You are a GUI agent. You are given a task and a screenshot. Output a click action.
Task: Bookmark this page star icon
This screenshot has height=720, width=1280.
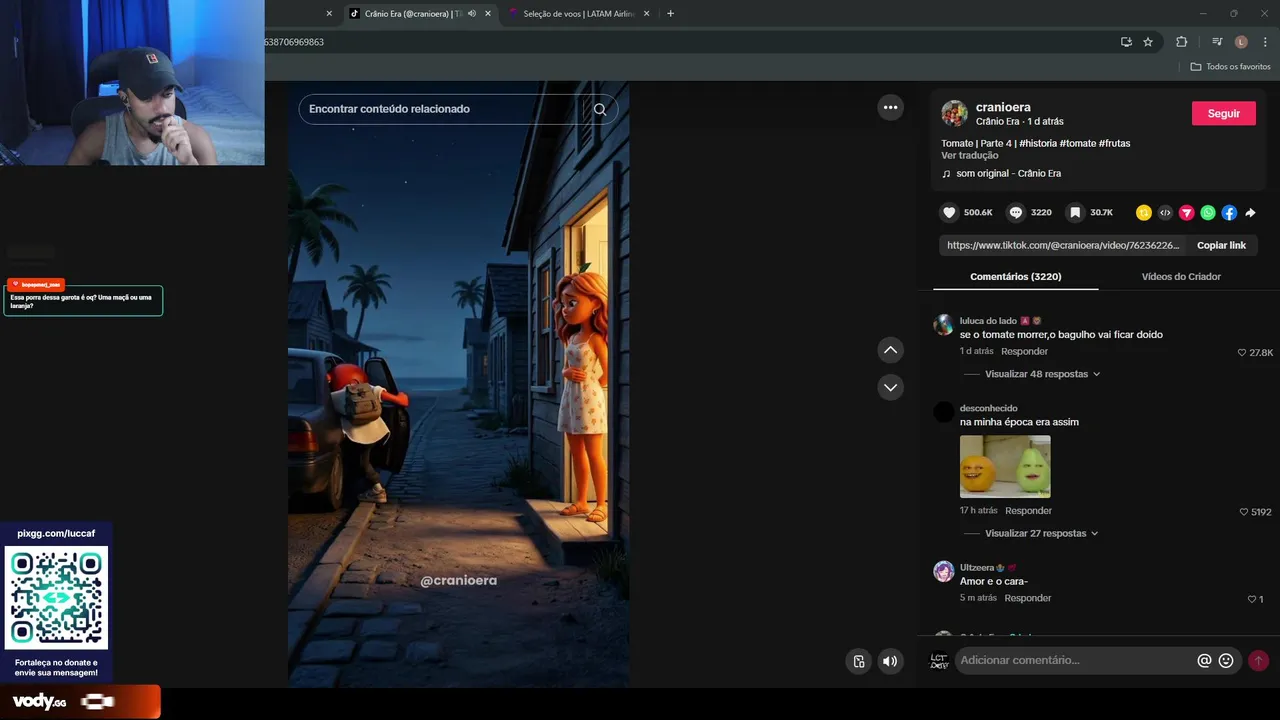(x=1148, y=42)
